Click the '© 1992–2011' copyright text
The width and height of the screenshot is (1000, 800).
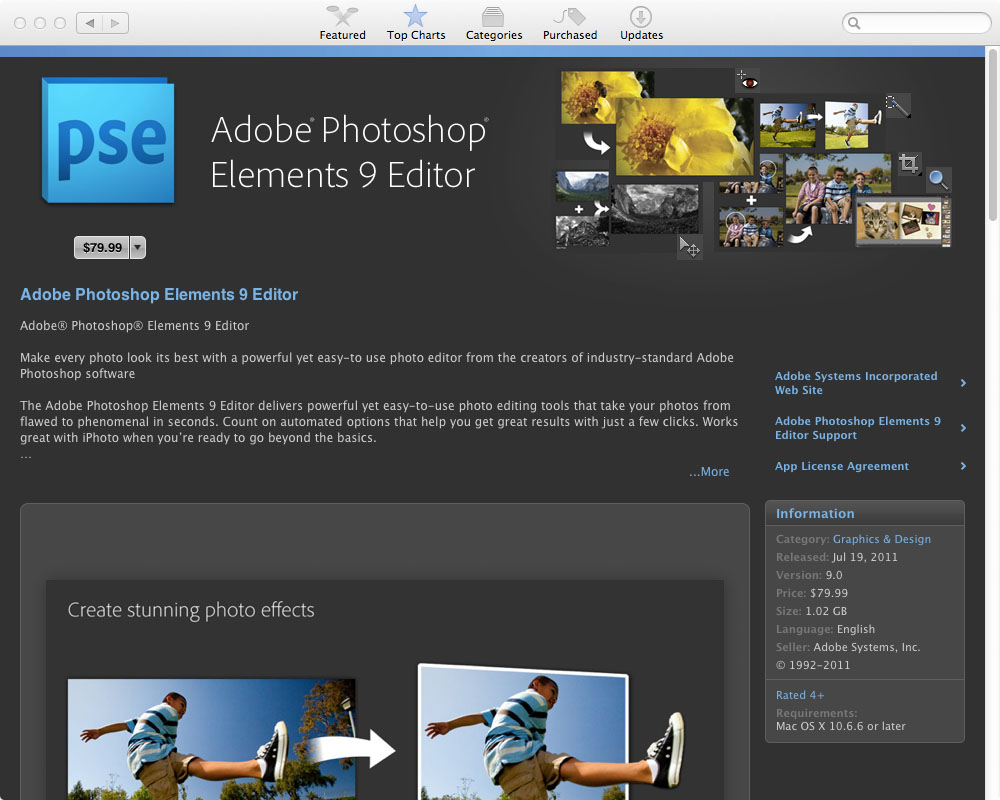click(x=812, y=665)
